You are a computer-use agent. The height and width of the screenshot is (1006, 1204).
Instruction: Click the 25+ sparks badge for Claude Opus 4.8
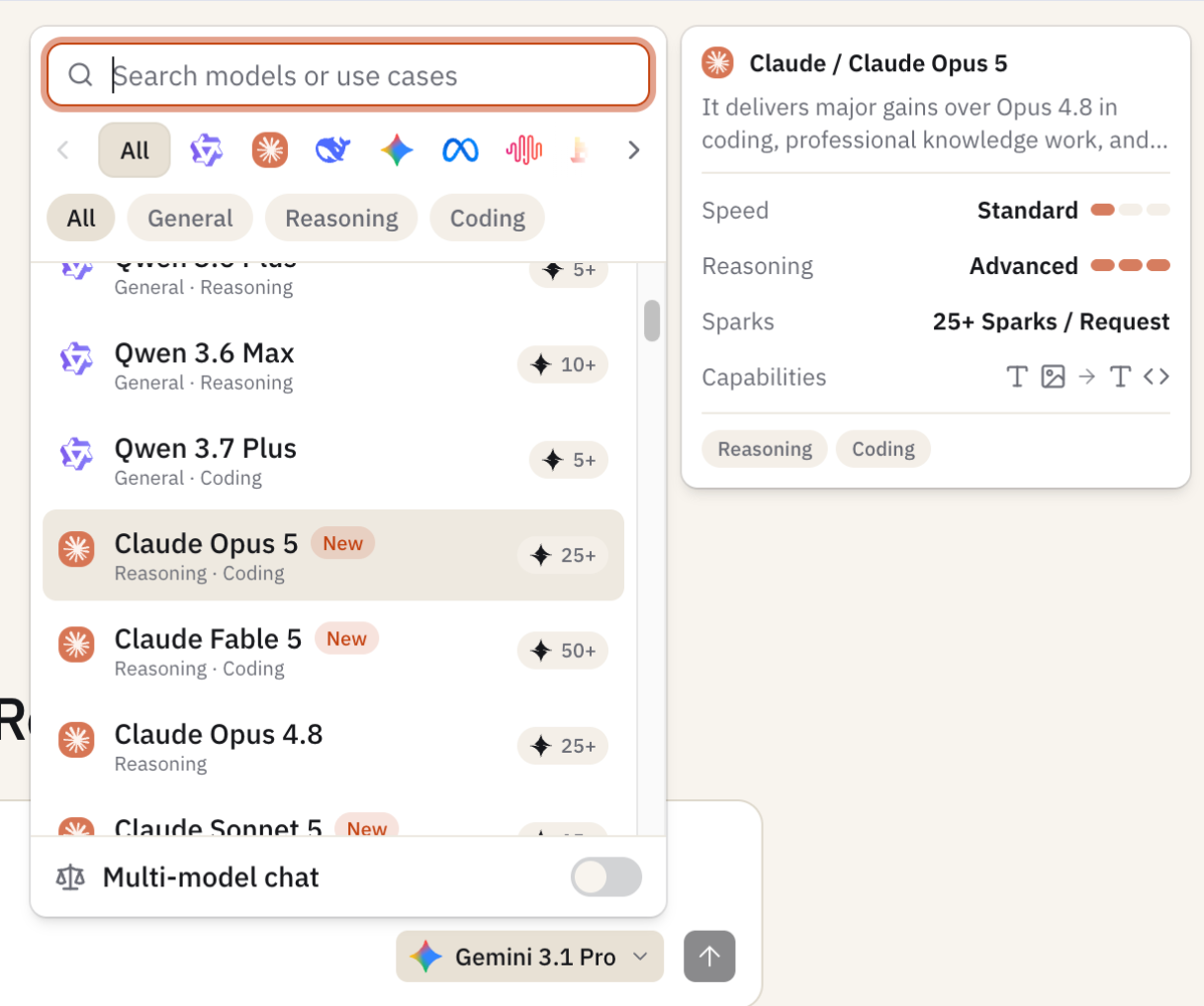coord(563,746)
